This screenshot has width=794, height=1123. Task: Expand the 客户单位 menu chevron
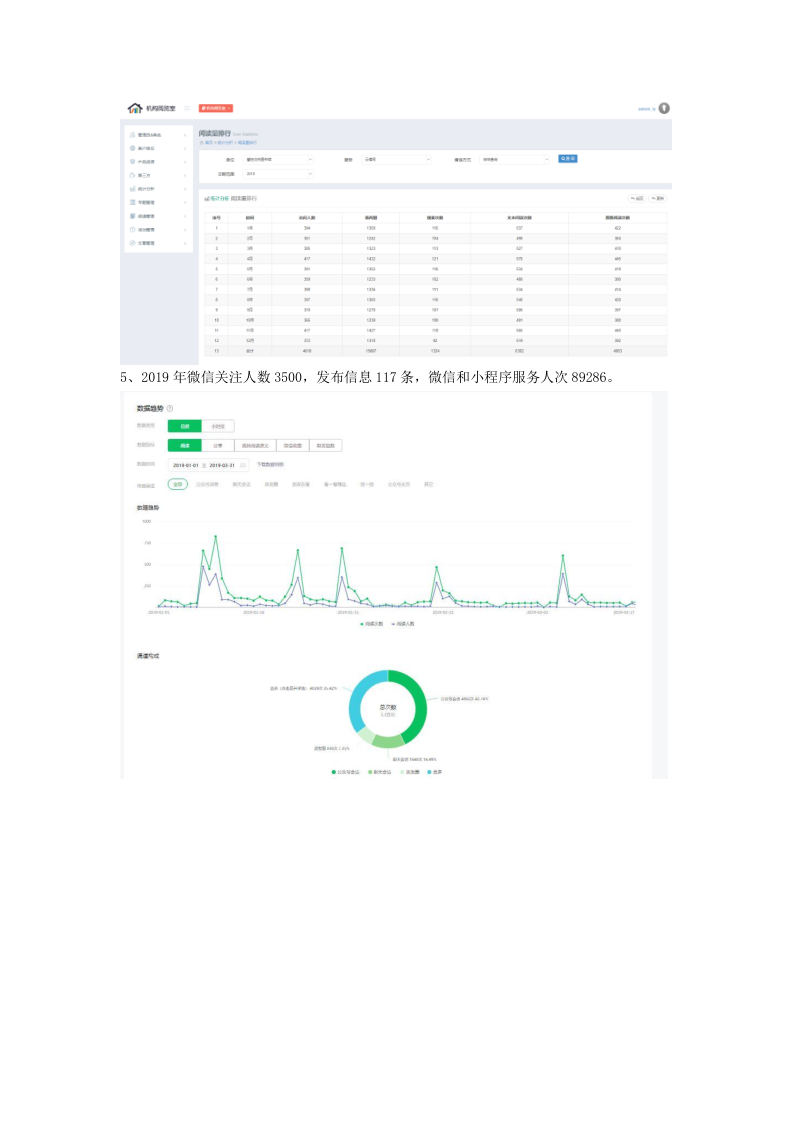[185, 148]
